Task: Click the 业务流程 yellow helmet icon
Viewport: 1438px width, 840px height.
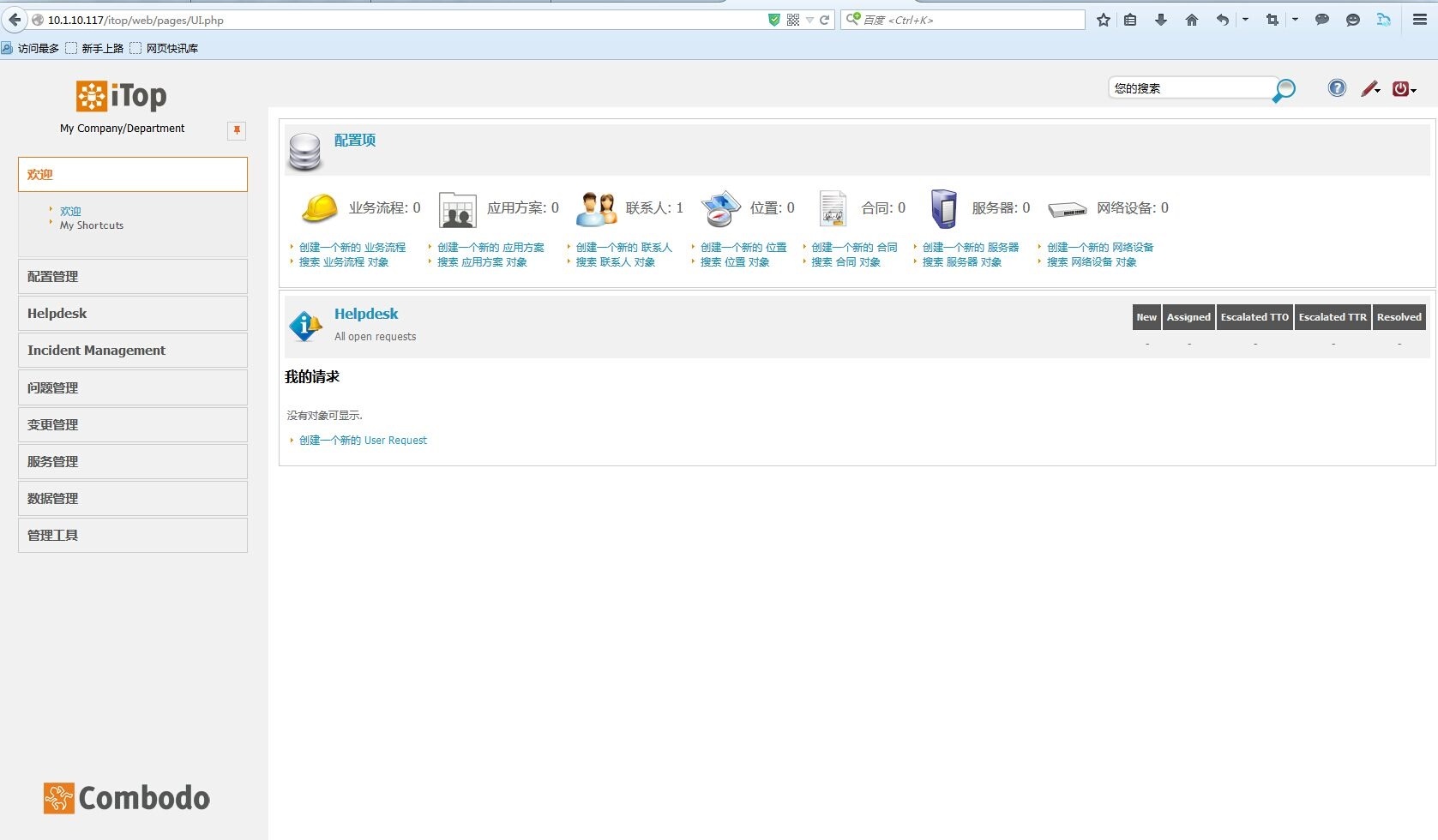Action: (319, 207)
